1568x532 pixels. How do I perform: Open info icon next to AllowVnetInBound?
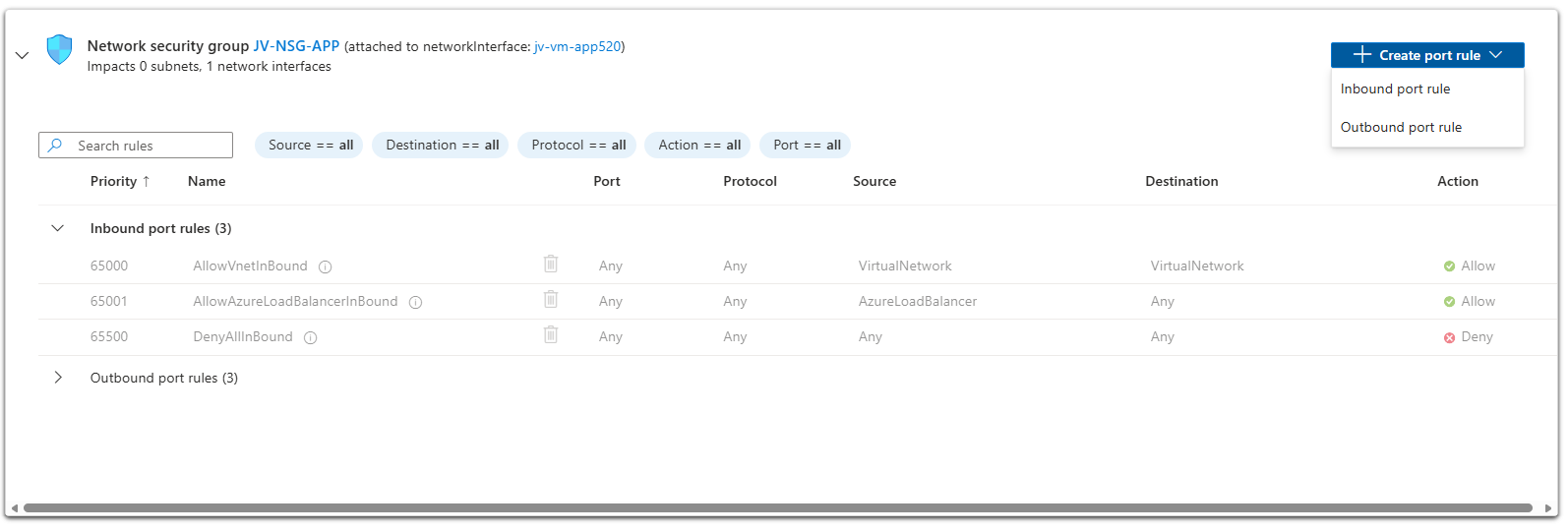[x=326, y=266]
